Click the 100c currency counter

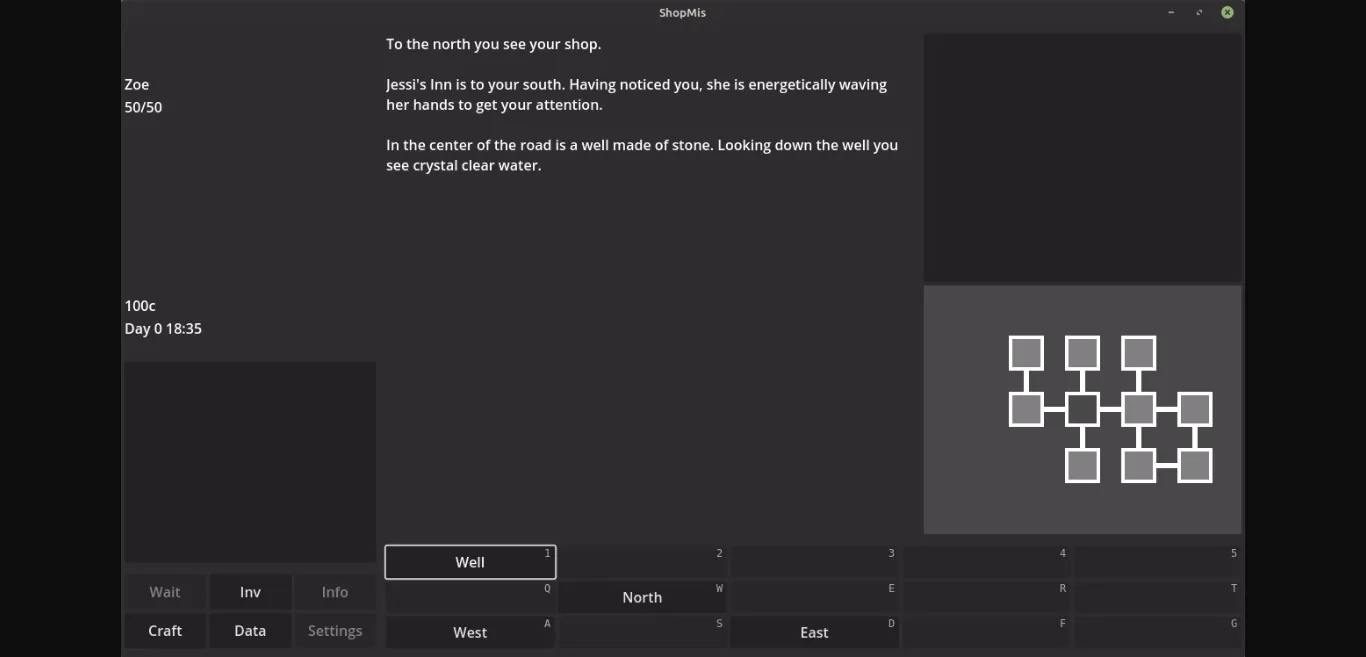click(140, 305)
